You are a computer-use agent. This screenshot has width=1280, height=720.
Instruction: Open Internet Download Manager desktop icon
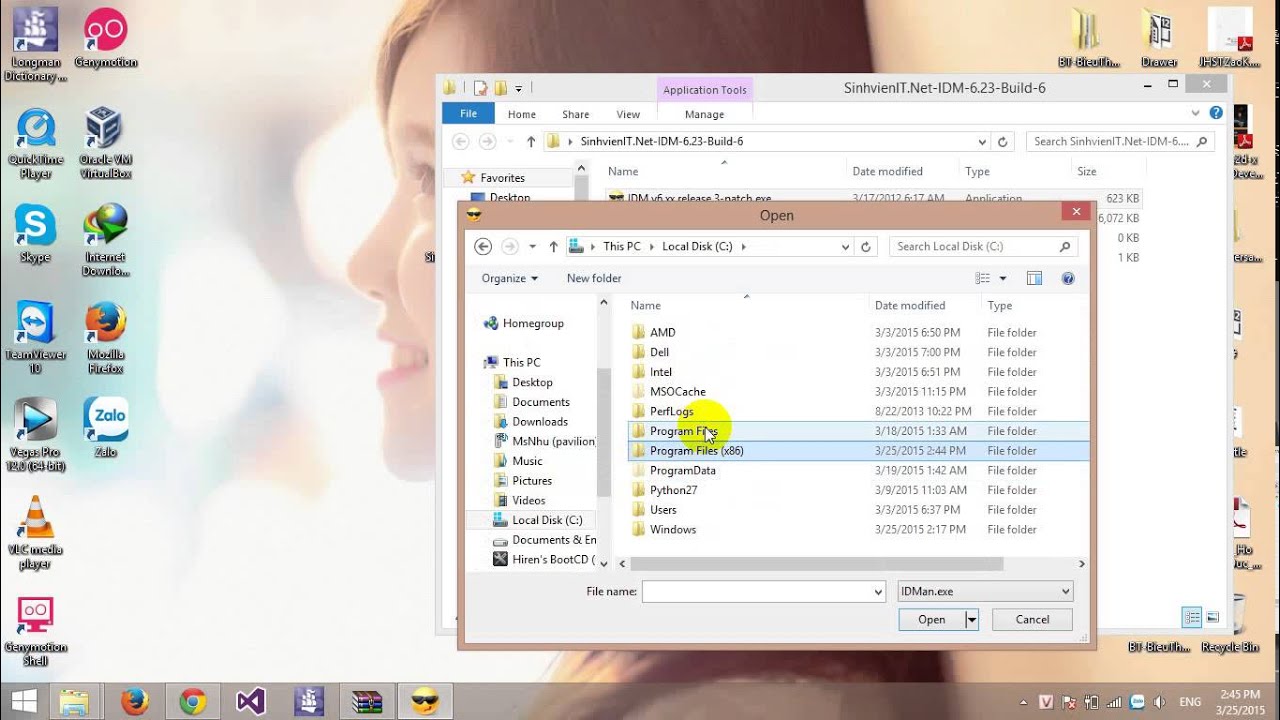105,240
